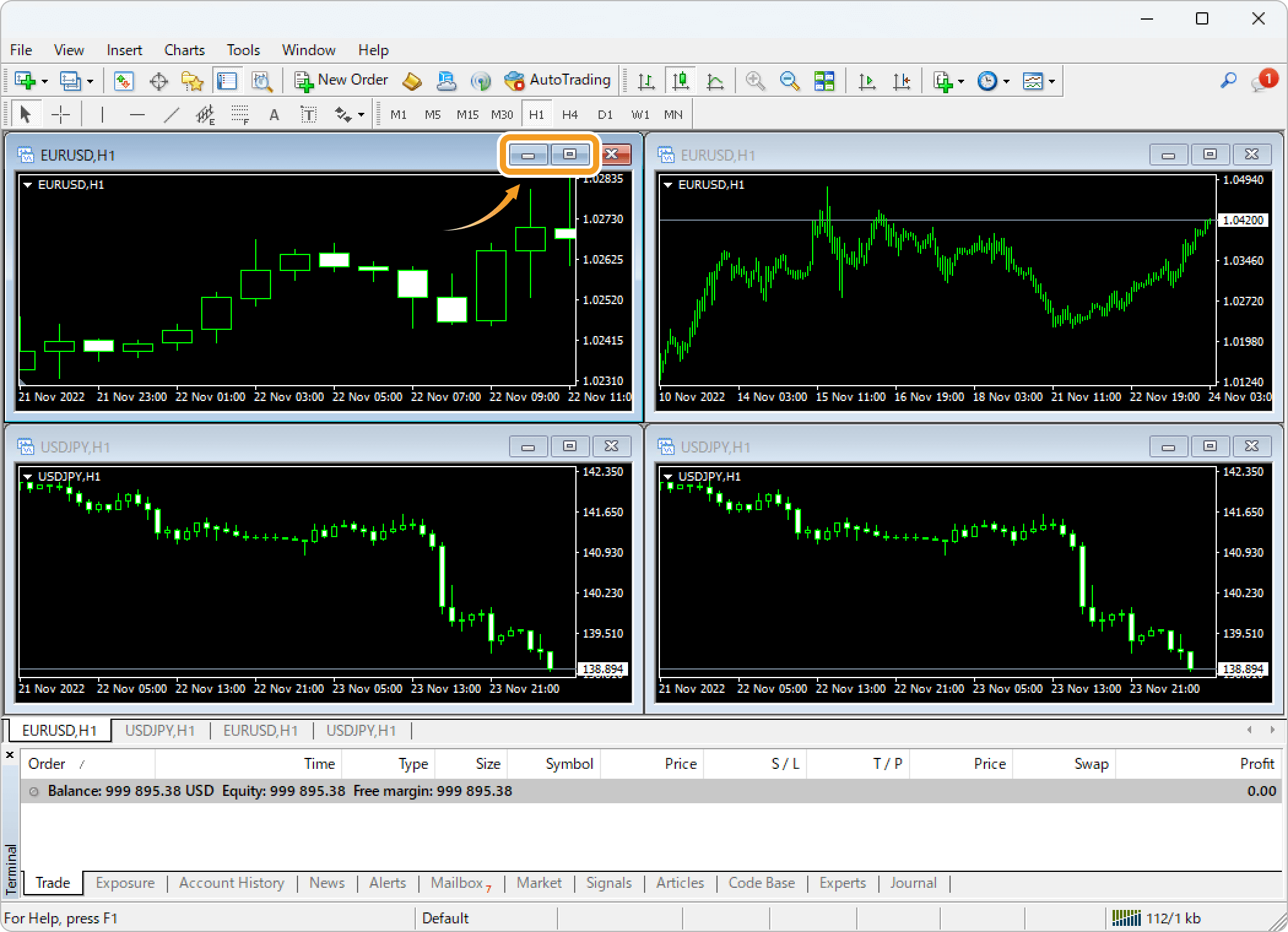Screen dimensions: 1288x932
Task: Draw a vertical line tool
Action: (102, 115)
